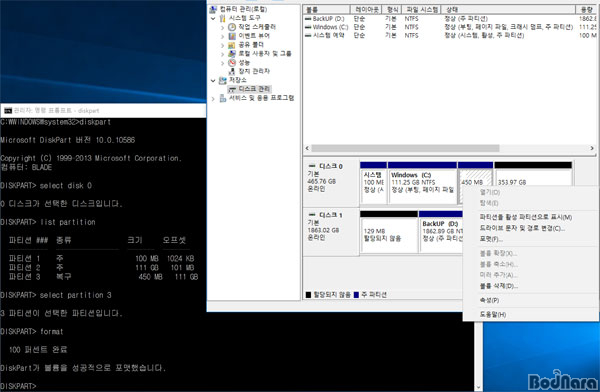This screenshot has width=600, height=392.
Task: Click the '디스크 관리' tree item label
Action: click(254, 89)
